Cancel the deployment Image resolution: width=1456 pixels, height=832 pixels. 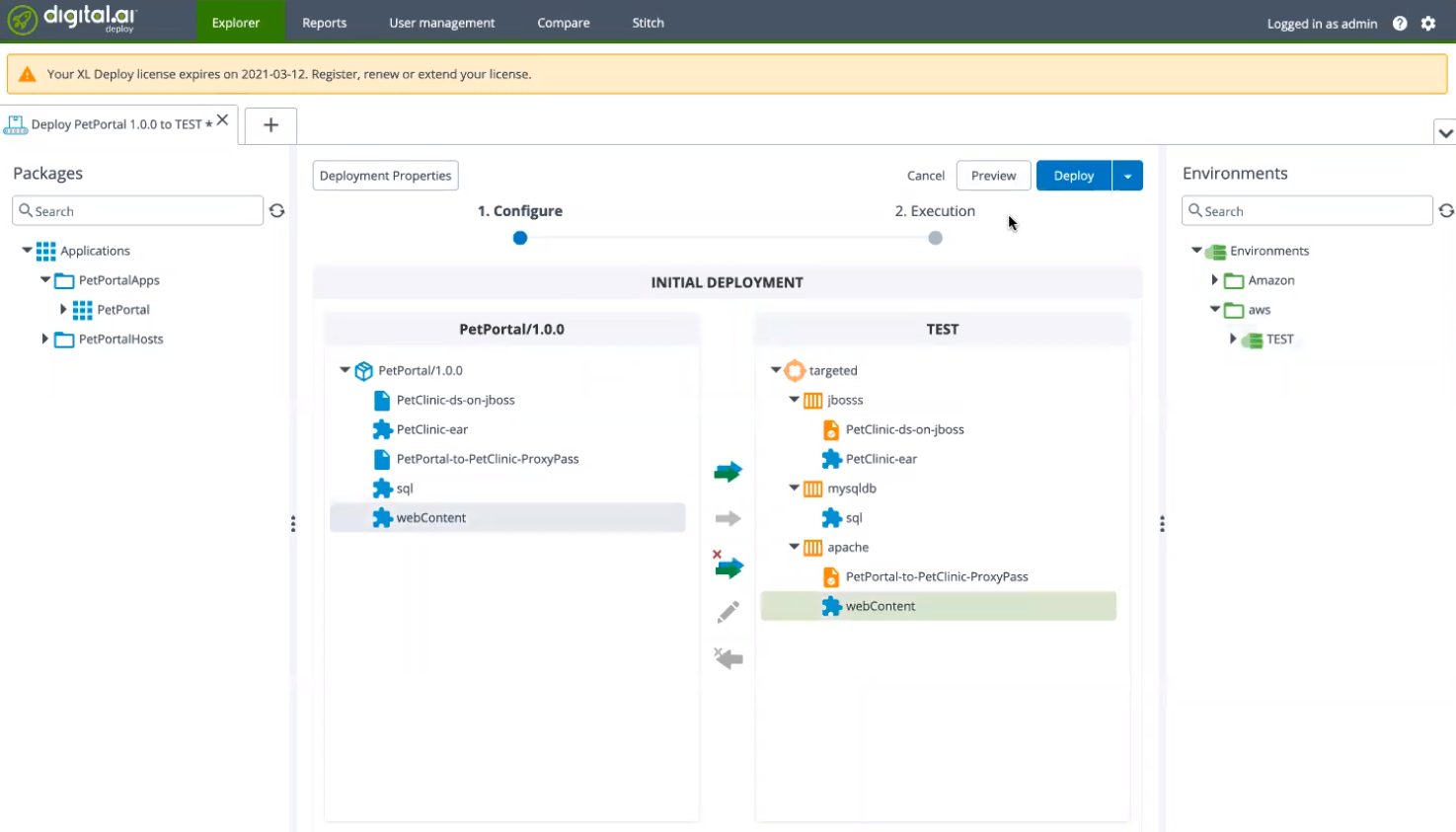click(926, 176)
